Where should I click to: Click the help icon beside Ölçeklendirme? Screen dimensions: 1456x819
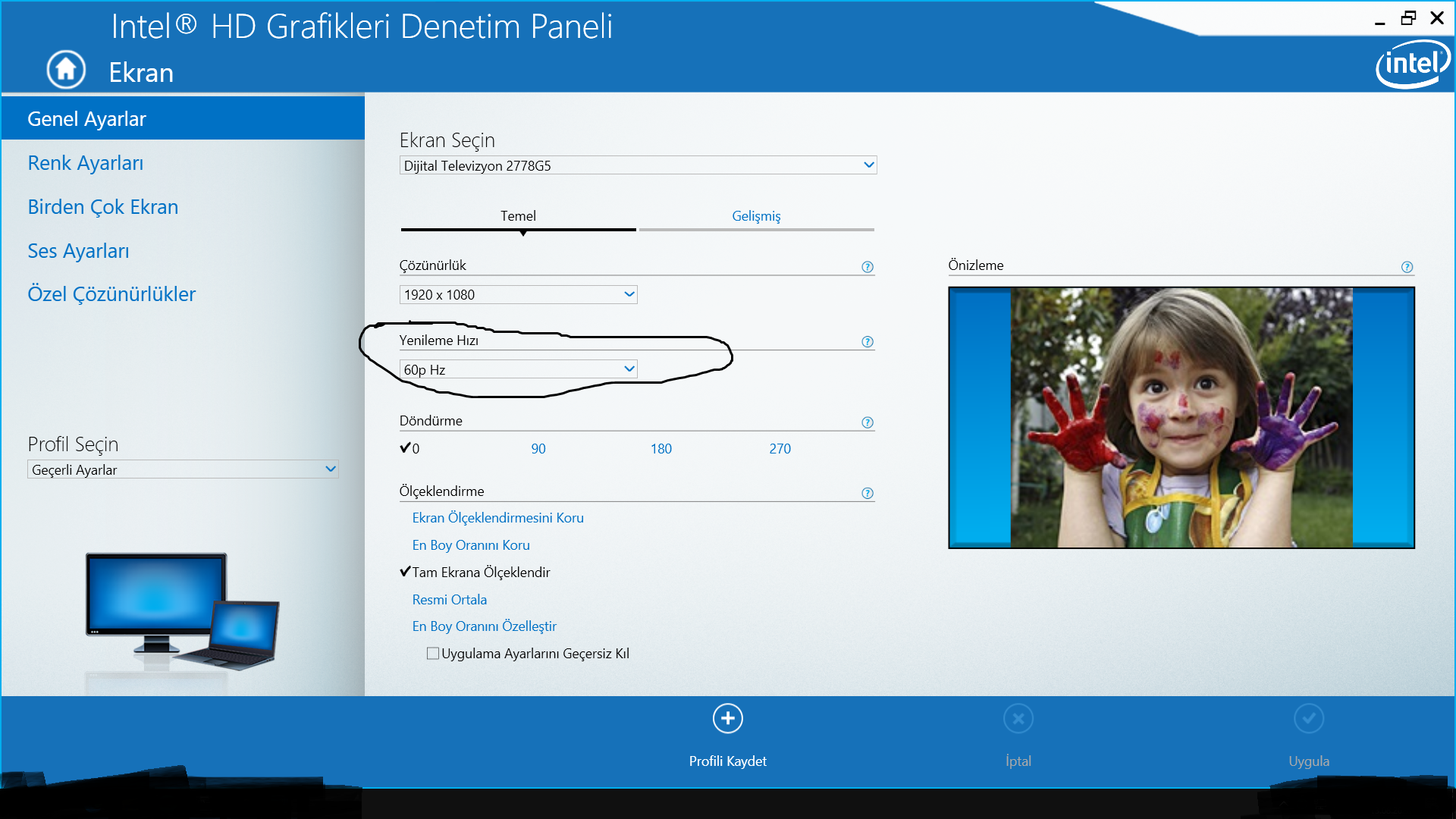(868, 493)
